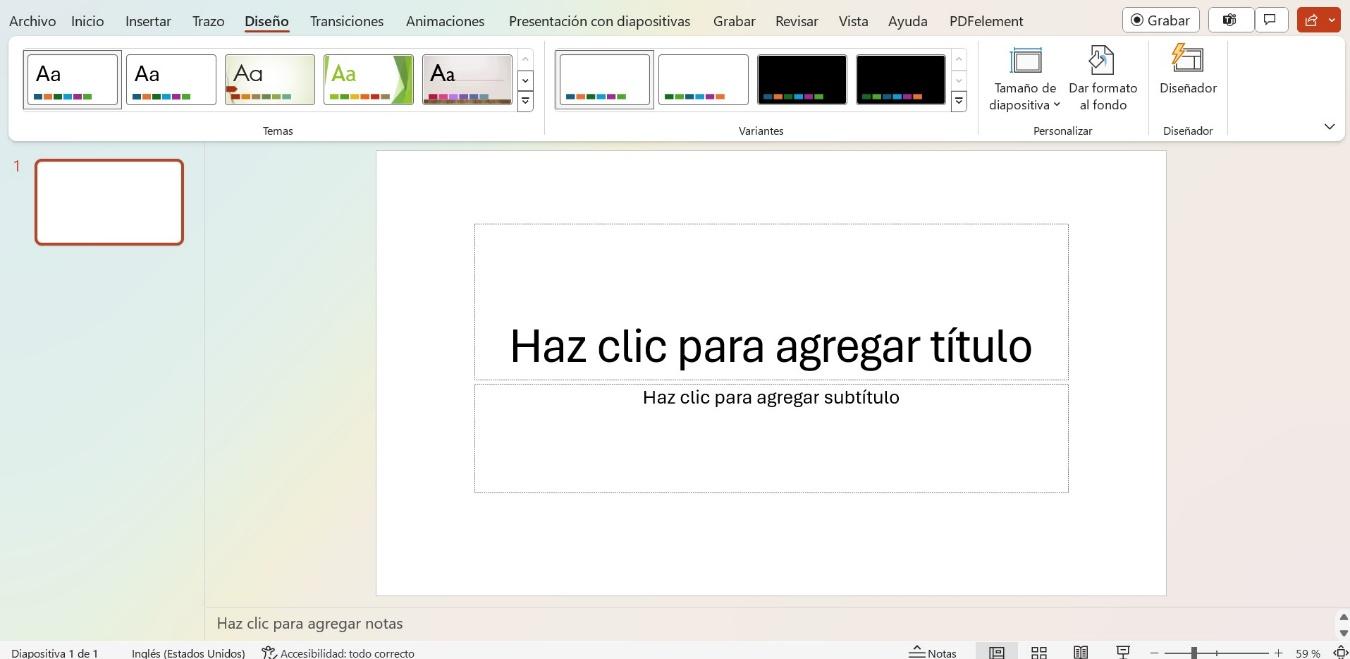Viewport: 1350px width, 659px height.
Task: Click the language indicator Inglés (Estados Unidos)
Action: [188, 653]
